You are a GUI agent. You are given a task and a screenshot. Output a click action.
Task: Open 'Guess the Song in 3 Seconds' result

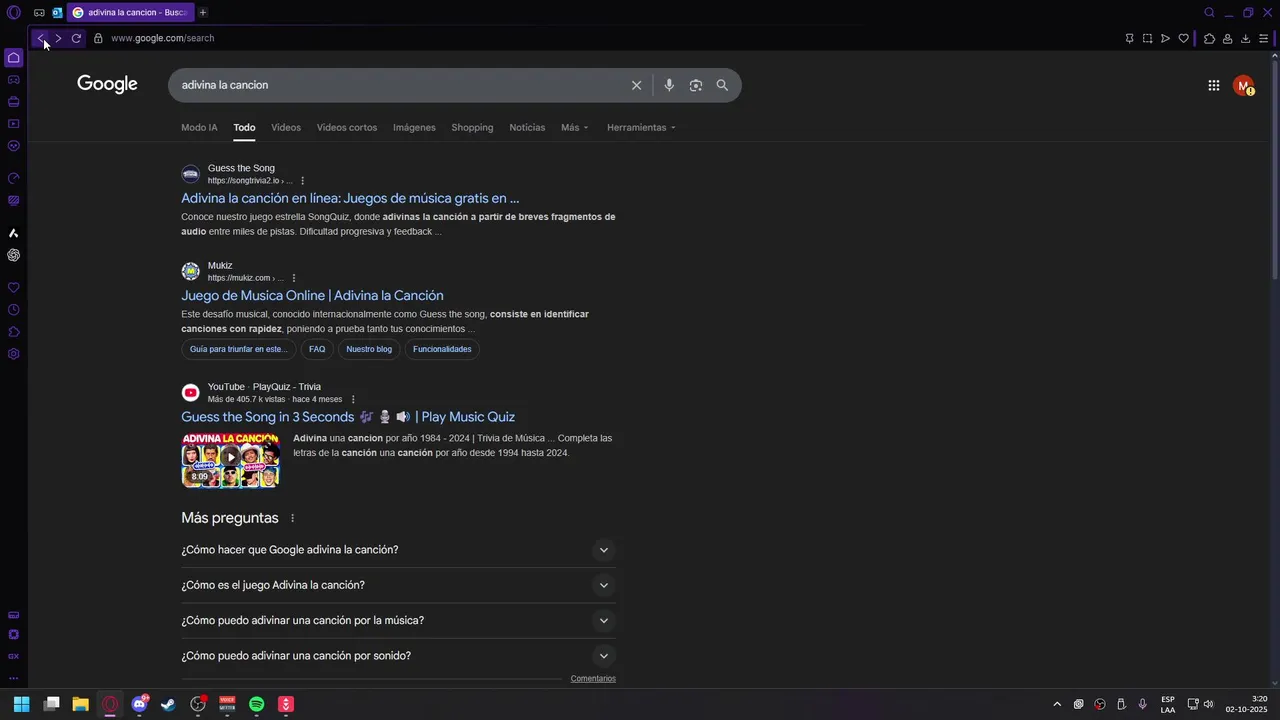point(348,417)
